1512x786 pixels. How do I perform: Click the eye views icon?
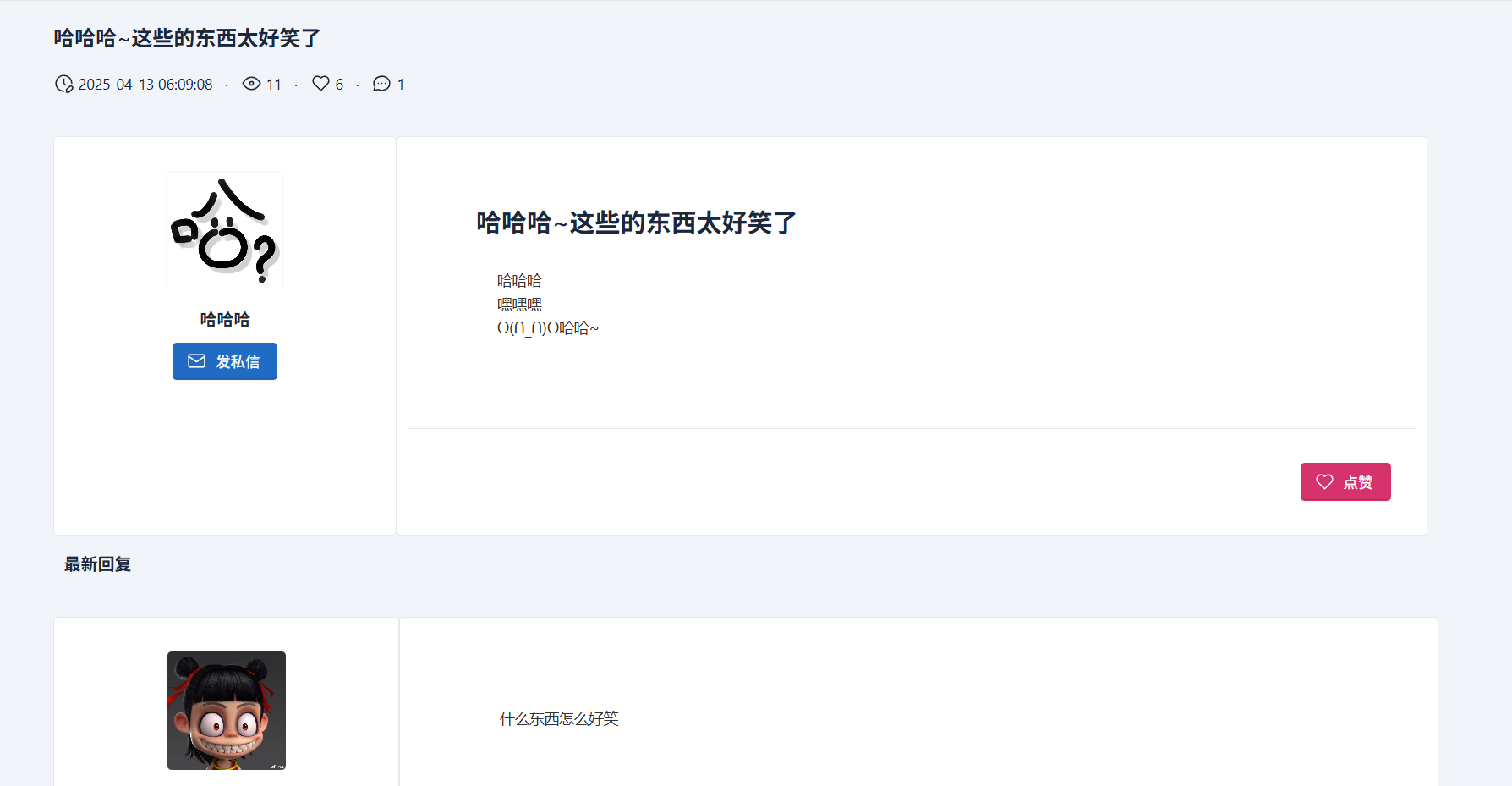tap(251, 83)
